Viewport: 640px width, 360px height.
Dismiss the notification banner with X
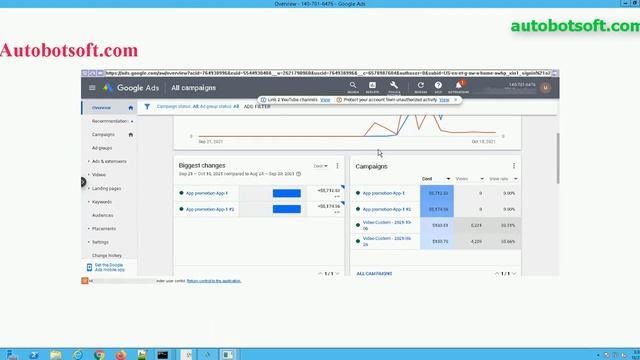coord(456,100)
